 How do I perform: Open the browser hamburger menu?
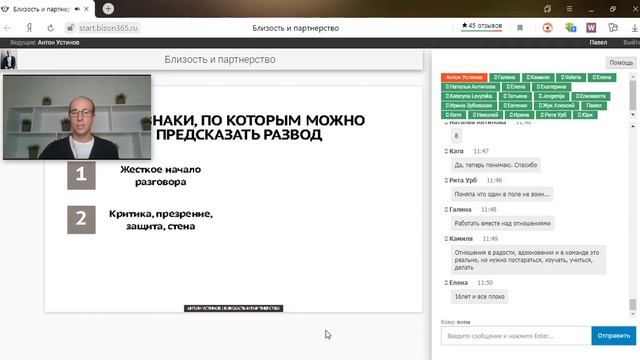[x=569, y=9]
